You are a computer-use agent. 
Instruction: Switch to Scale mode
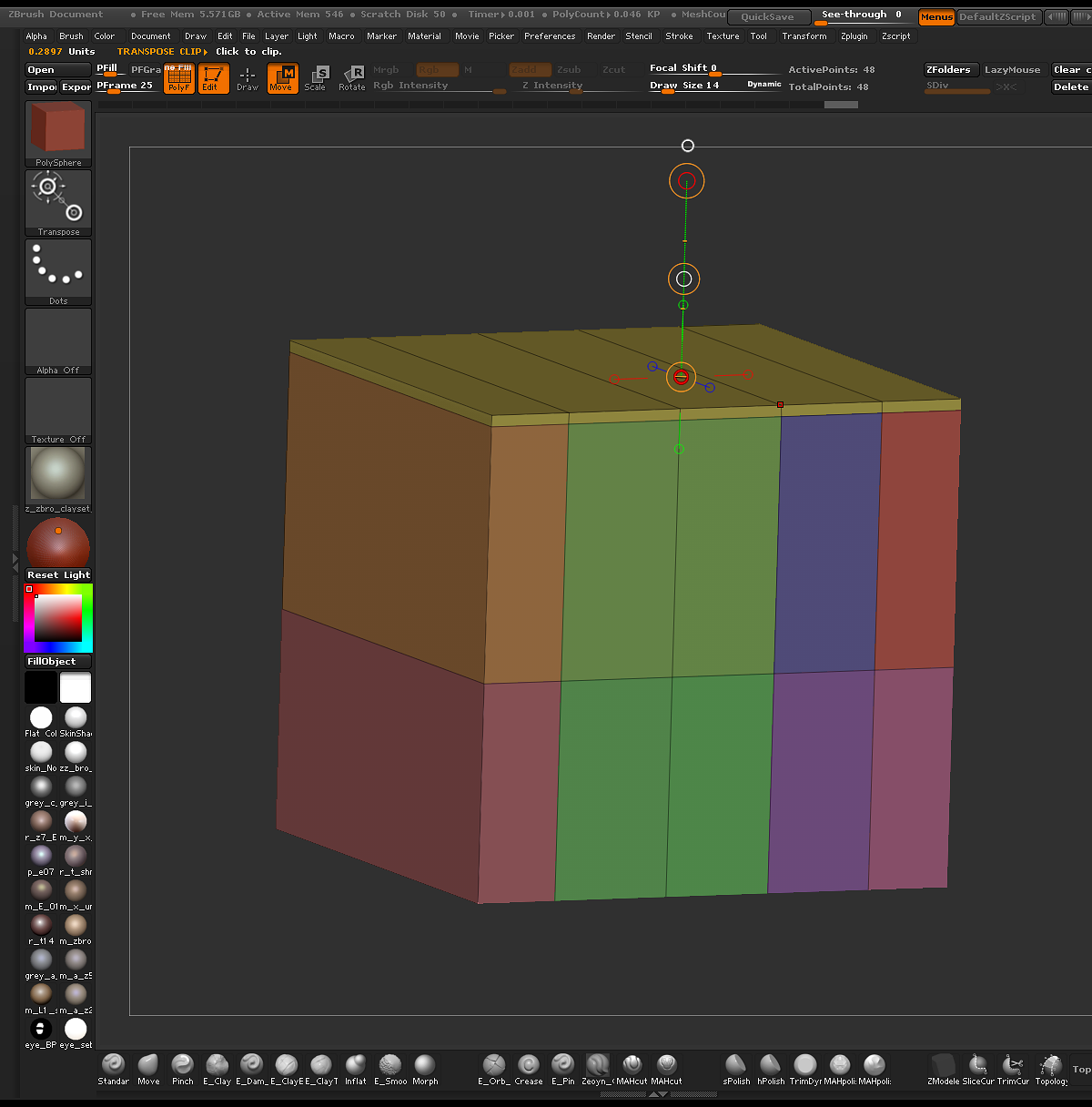(316, 78)
